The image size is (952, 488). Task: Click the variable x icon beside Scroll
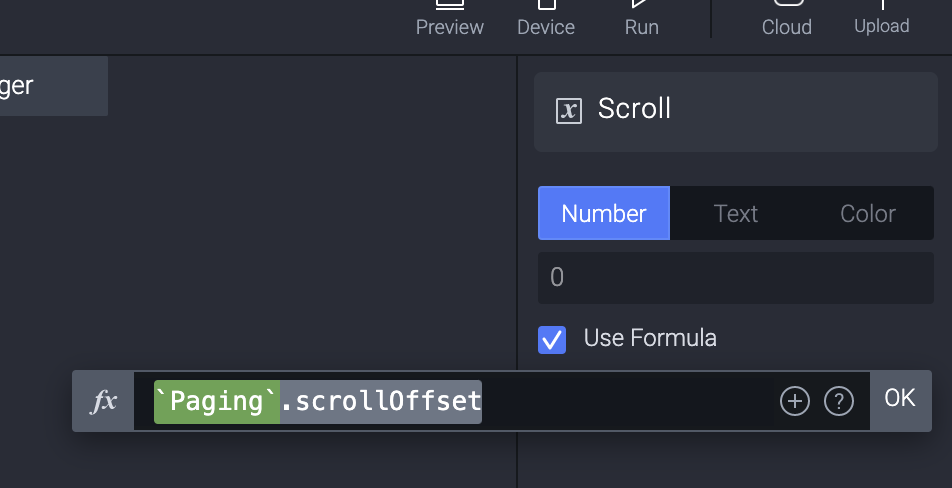click(x=569, y=110)
